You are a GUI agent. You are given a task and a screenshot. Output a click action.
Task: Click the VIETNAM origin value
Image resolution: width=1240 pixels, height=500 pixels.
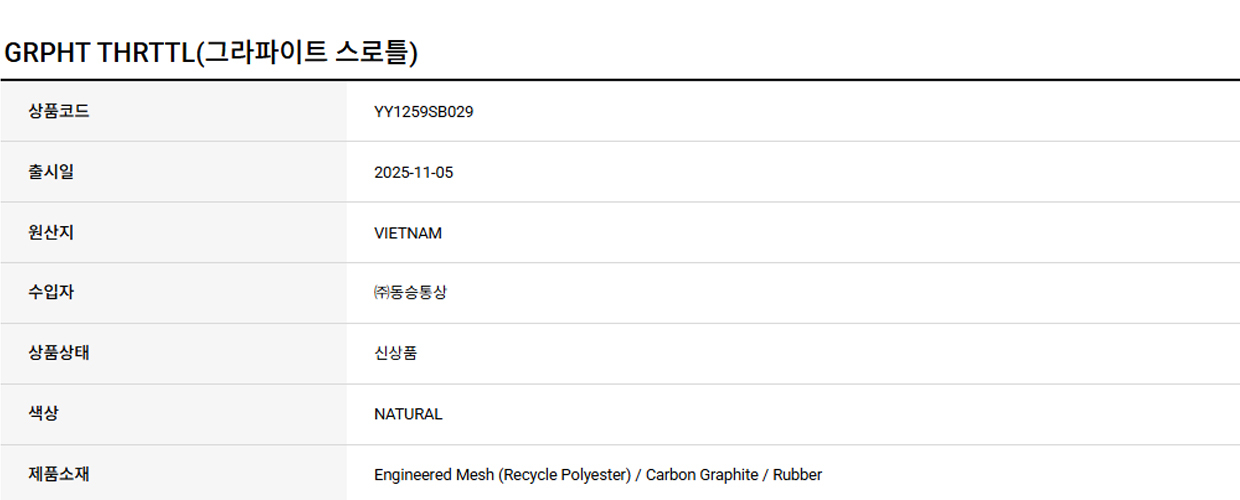tap(407, 233)
